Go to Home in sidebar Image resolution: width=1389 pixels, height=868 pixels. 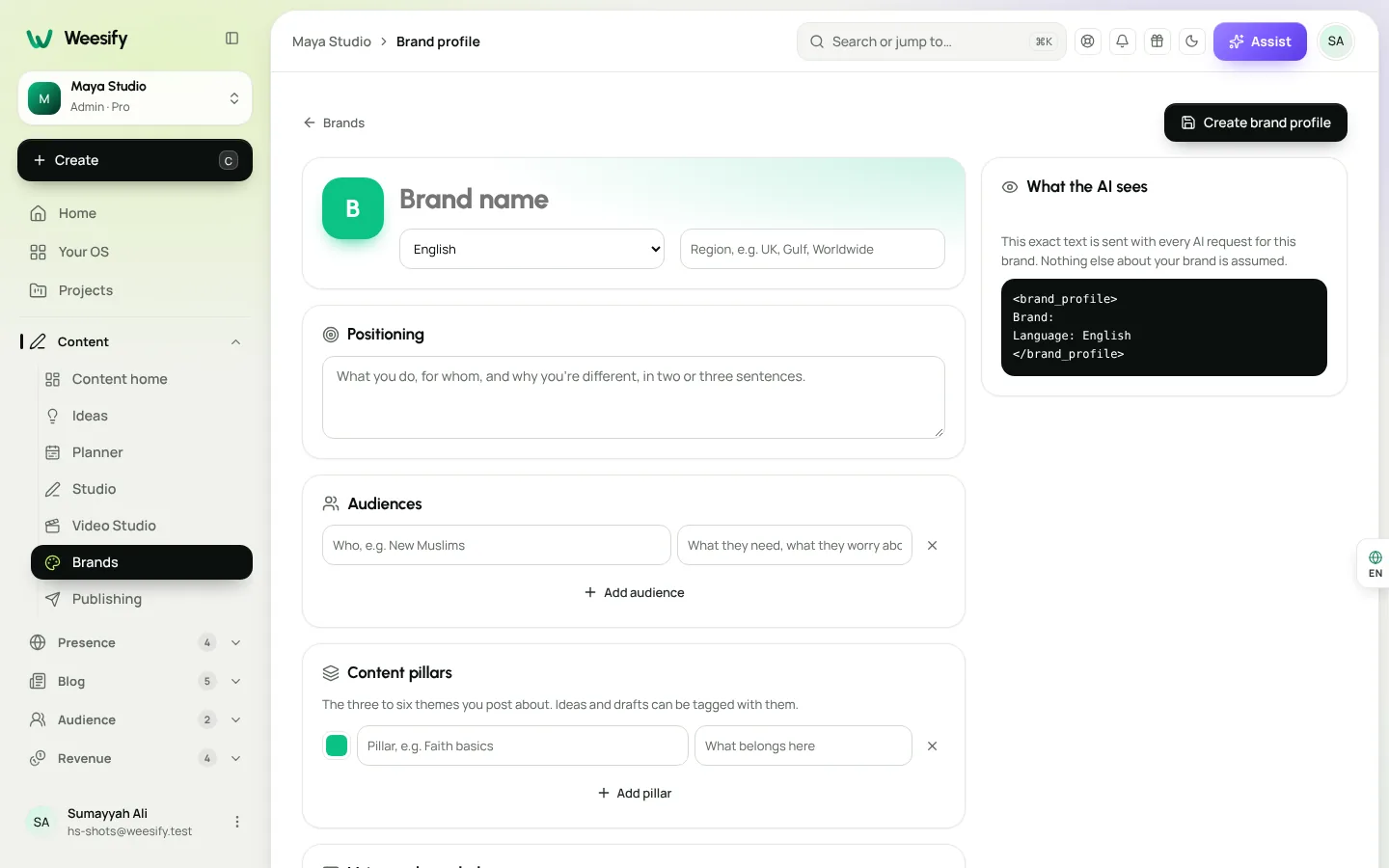point(135,213)
